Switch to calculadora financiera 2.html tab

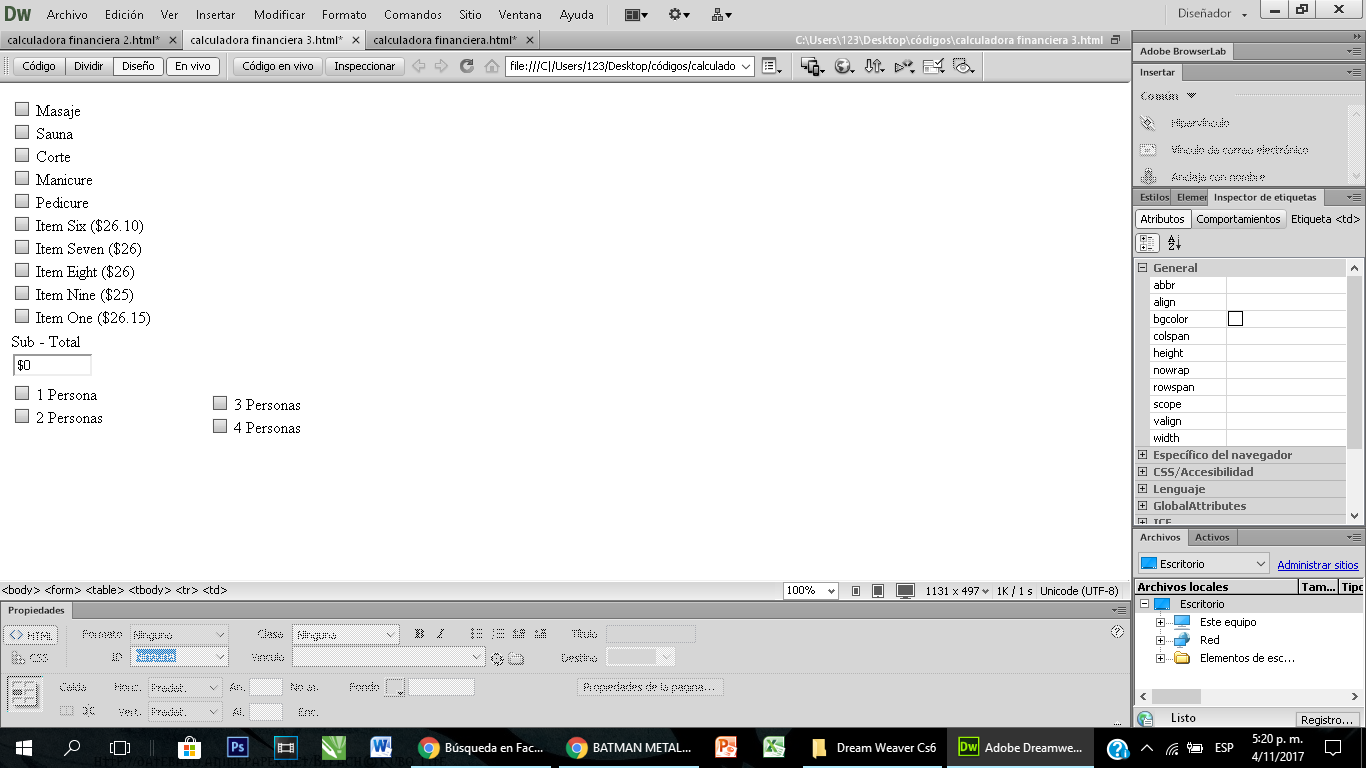tap(84, 40)
